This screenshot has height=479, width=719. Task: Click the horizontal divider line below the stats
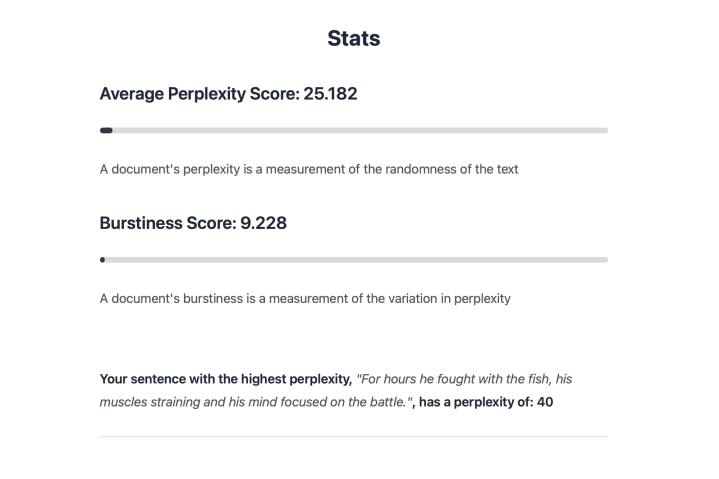(353, 436)
